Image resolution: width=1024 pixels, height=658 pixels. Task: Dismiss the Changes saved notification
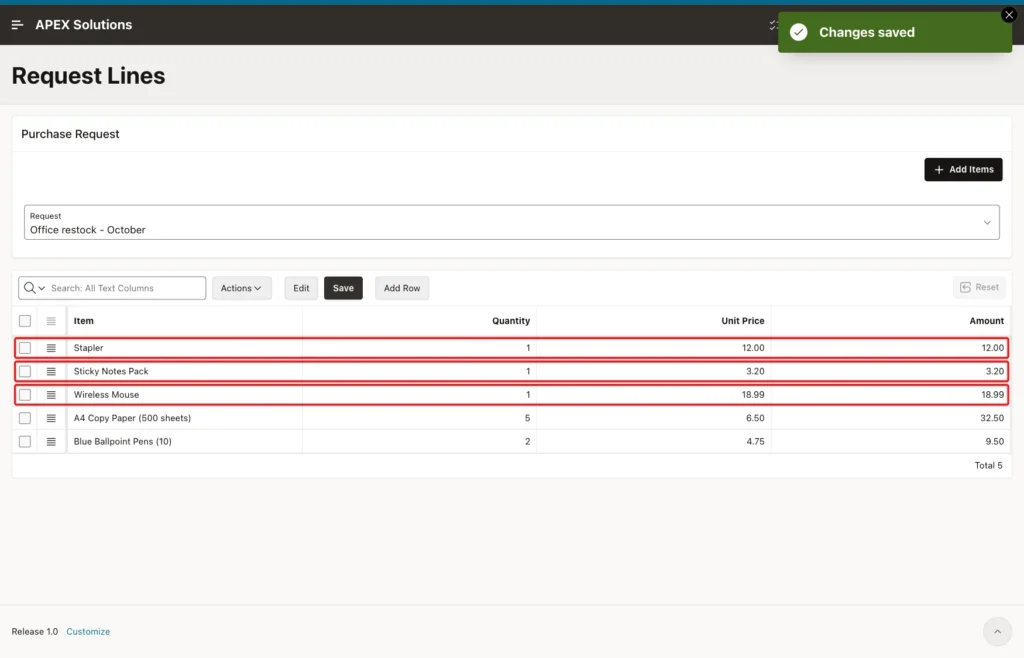(x=1008, y=15)
